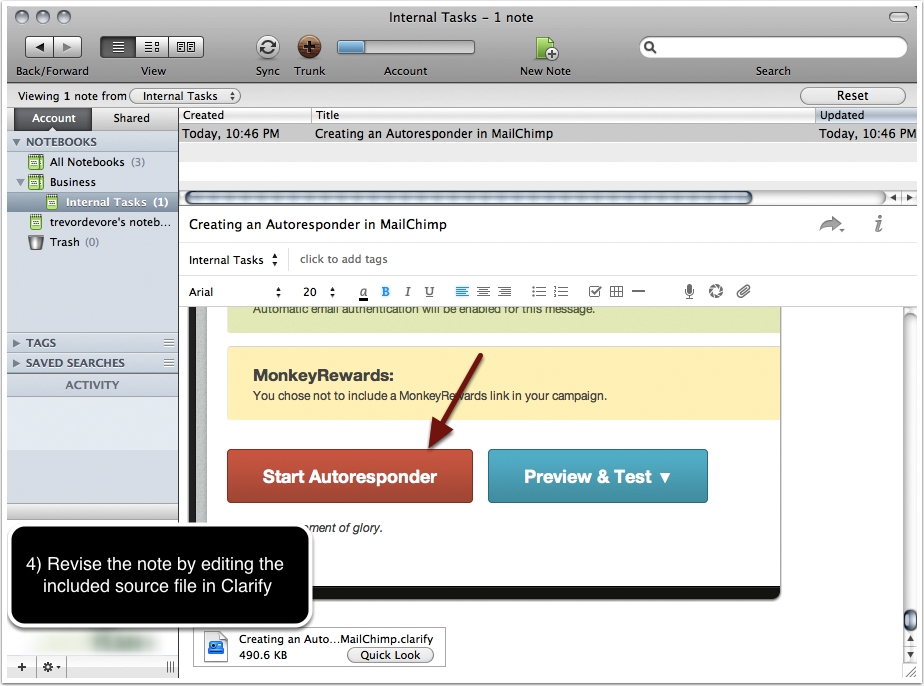Collapse the NOTEBOOKS section

click(16, 142)
